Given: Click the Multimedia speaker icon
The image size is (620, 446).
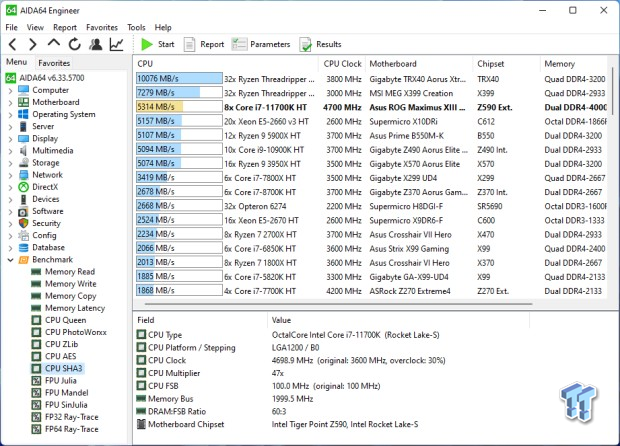Looking at the screenshot, I should [x=24, y=151].
